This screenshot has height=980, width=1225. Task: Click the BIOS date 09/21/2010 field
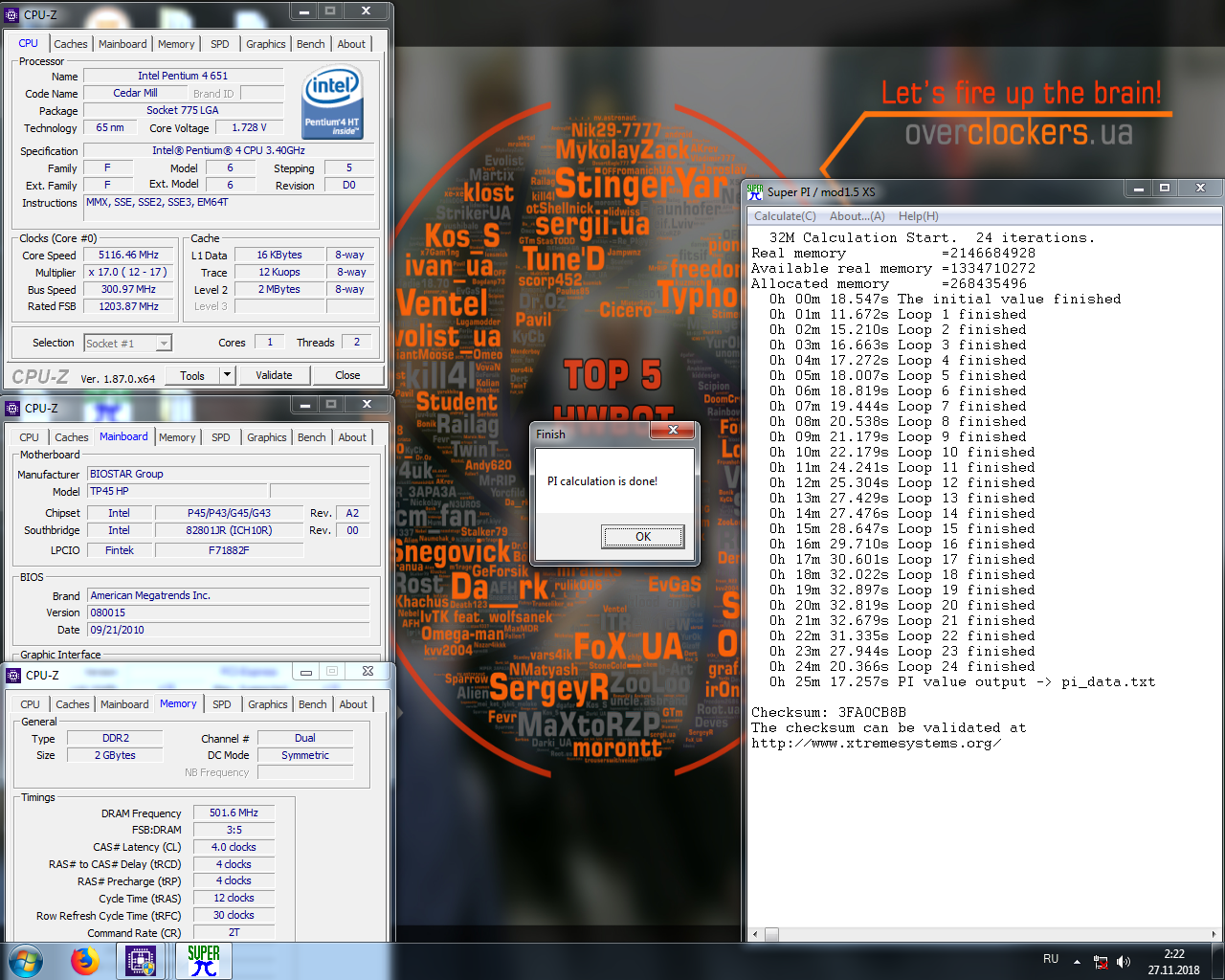coord(228,630)
